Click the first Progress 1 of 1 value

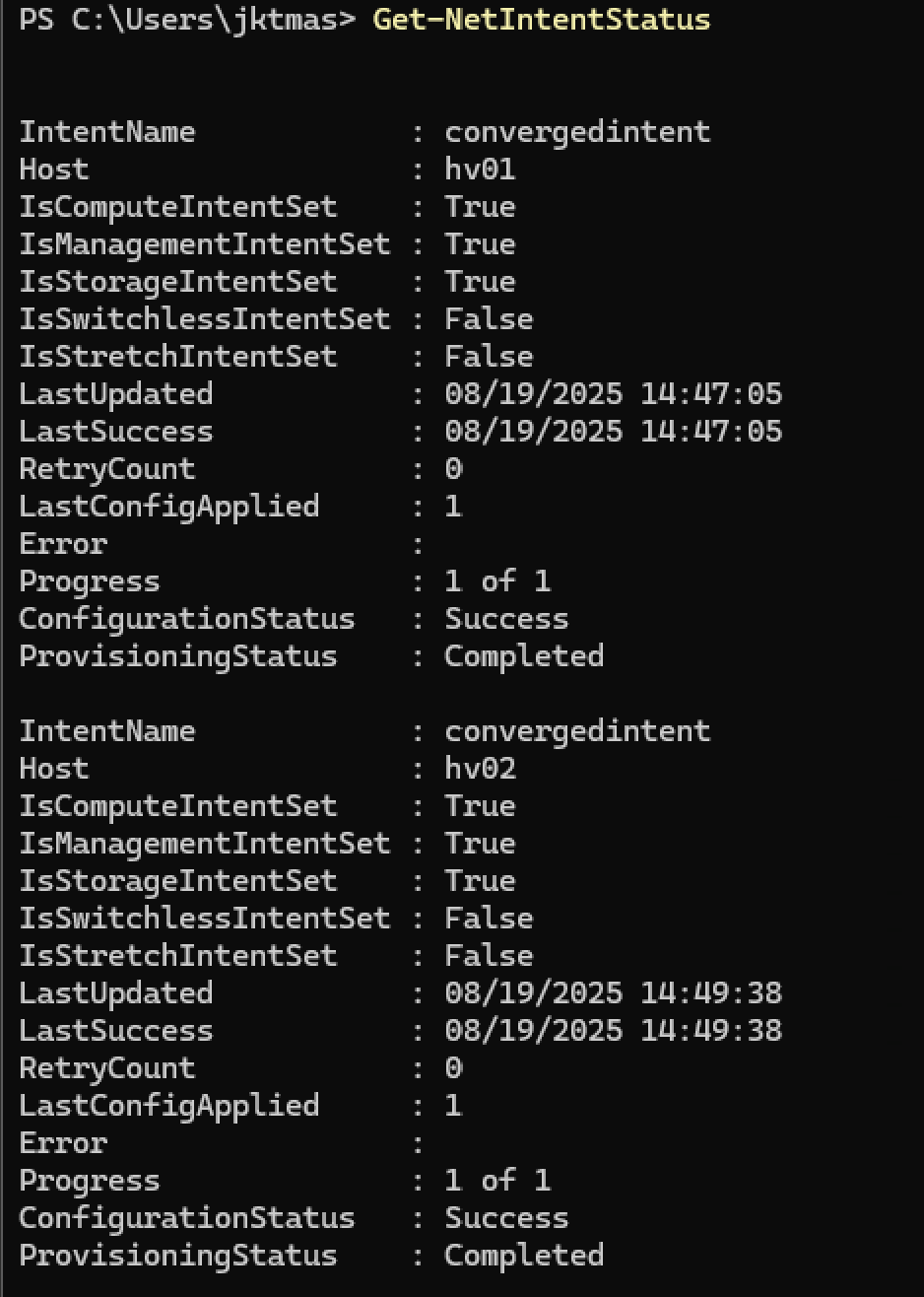[497, 581]
